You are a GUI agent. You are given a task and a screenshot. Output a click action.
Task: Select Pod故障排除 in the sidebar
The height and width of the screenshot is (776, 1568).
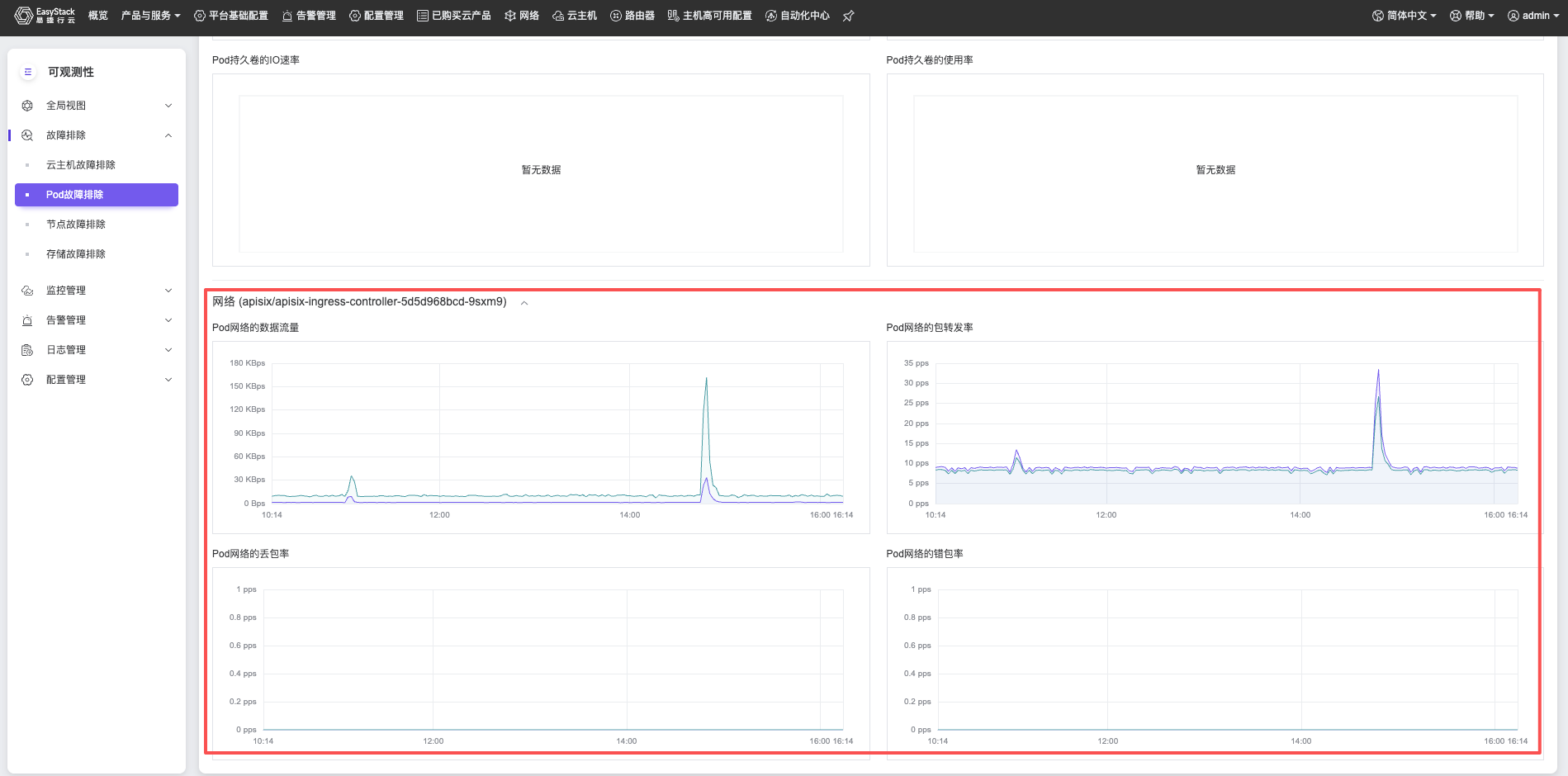pos(97,195)
